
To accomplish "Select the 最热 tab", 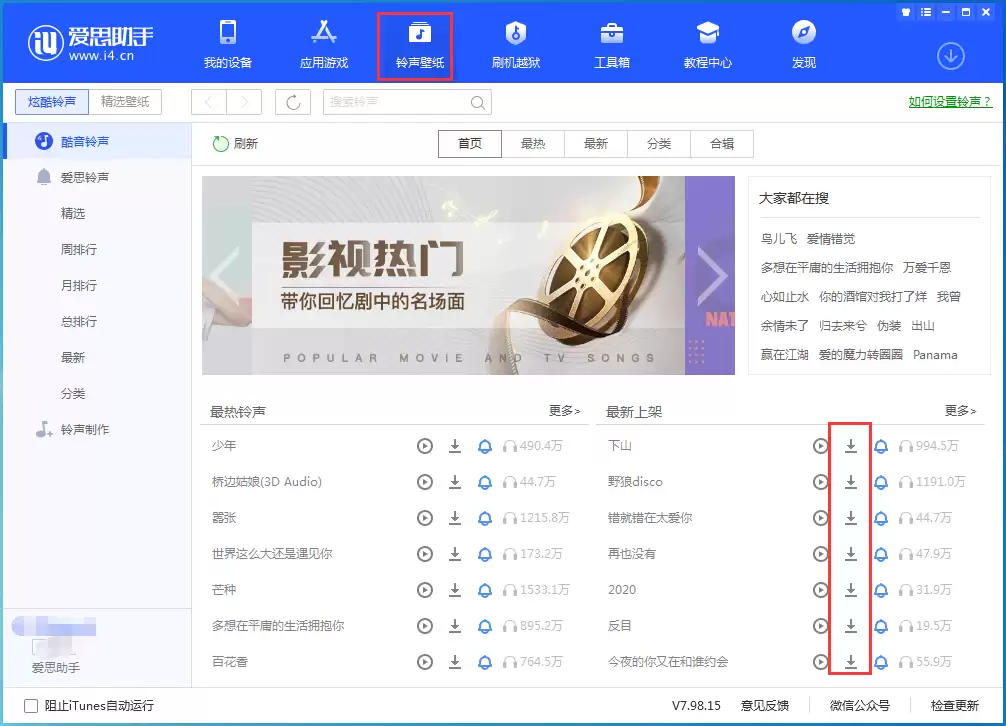I will (x=533, y=144).
